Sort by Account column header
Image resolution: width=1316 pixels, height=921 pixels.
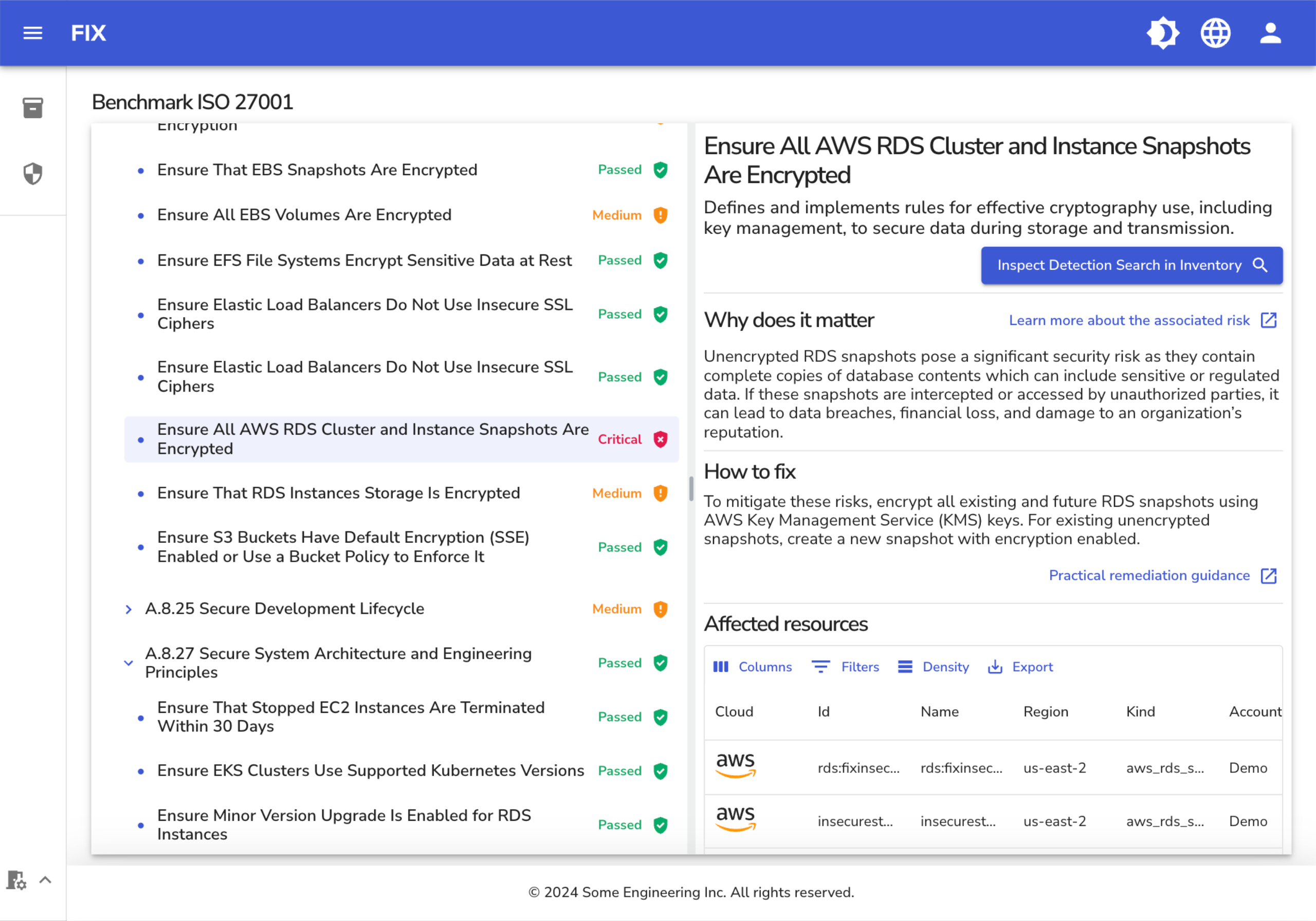1255,712
